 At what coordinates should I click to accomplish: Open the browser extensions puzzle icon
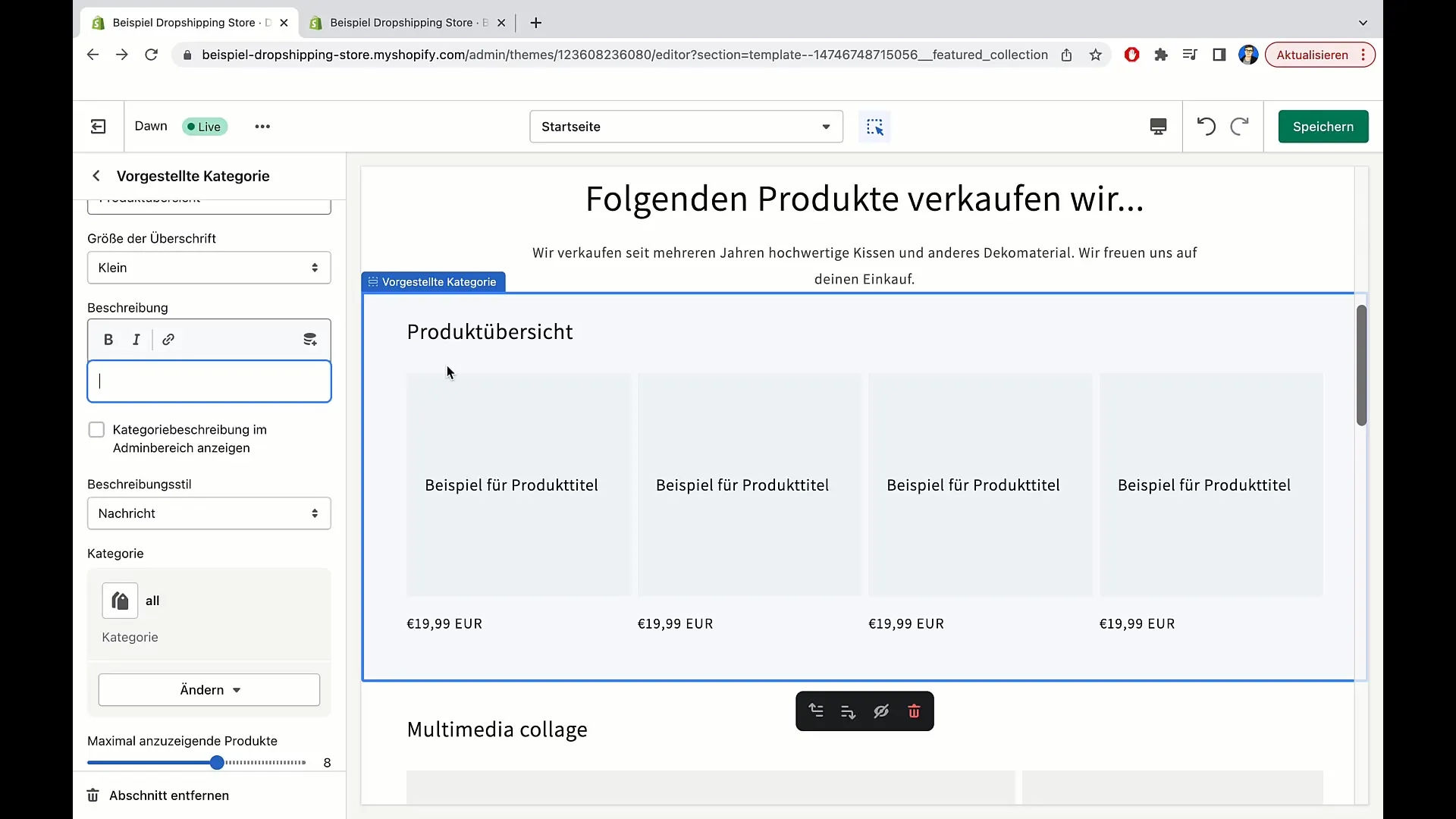click(1161, 55)
